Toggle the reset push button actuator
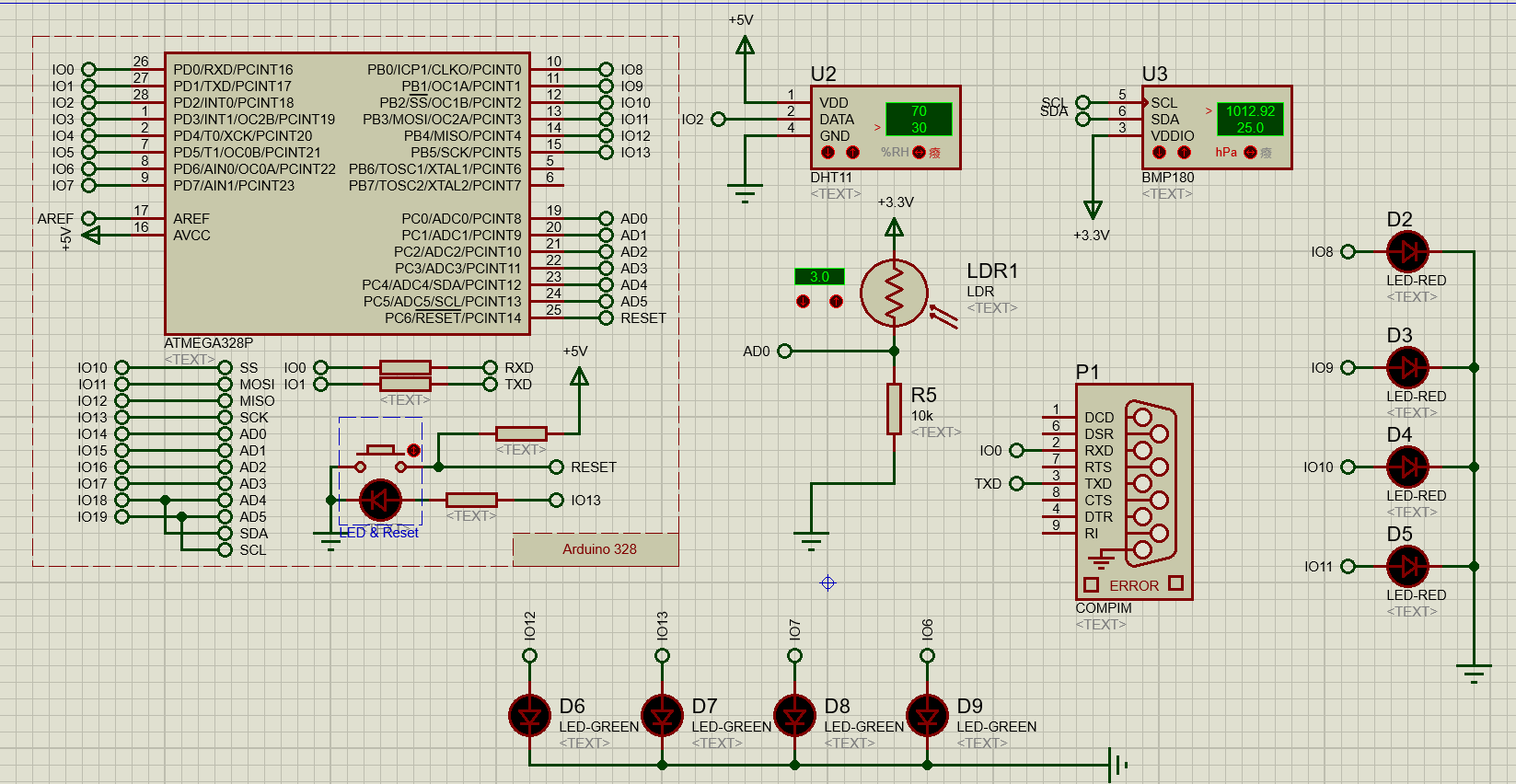This screenshot has height=784, width=1516. (x=413, y=450)
